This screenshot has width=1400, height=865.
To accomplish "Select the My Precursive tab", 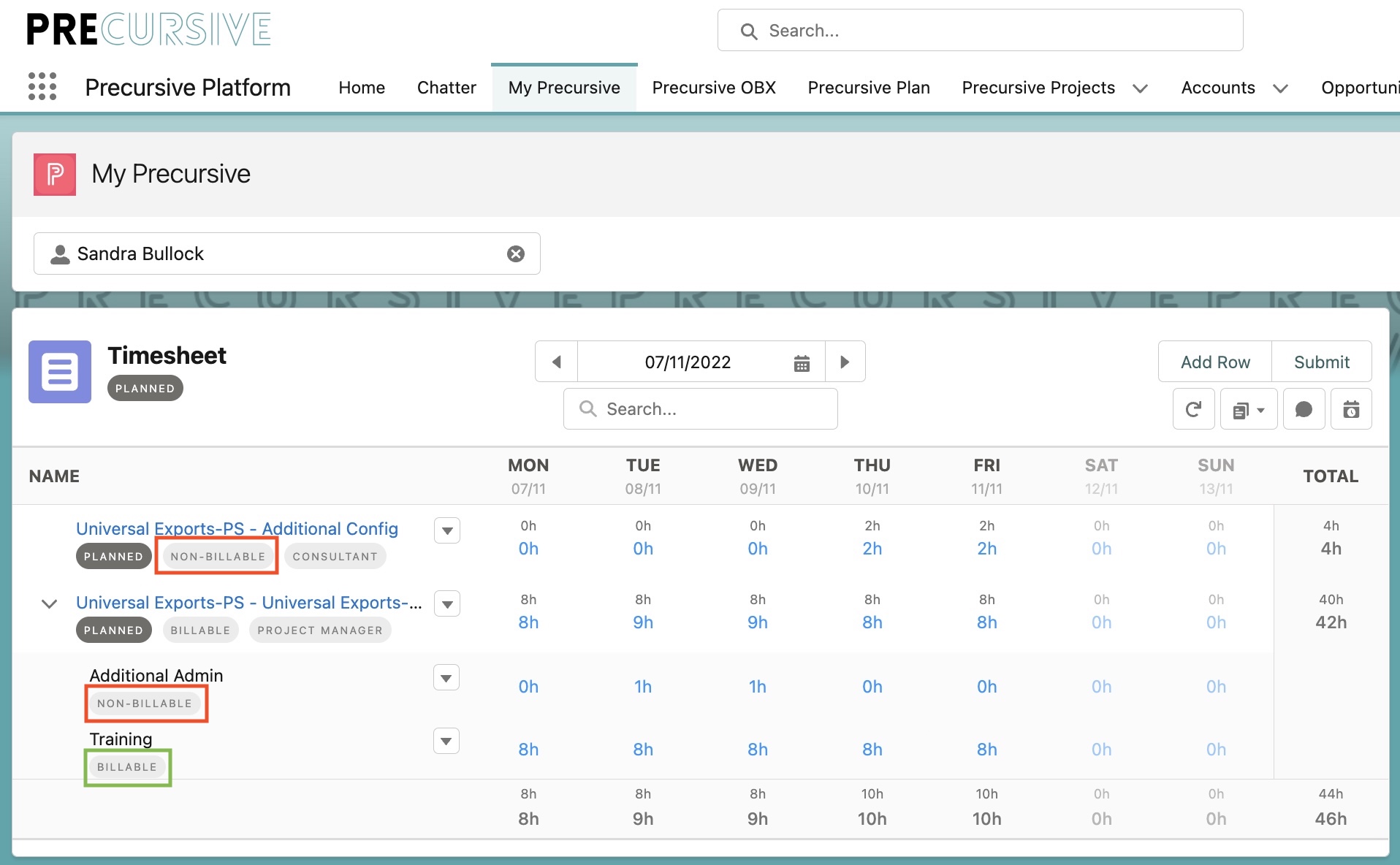I will pyautogui.click(x=564, y=88).
